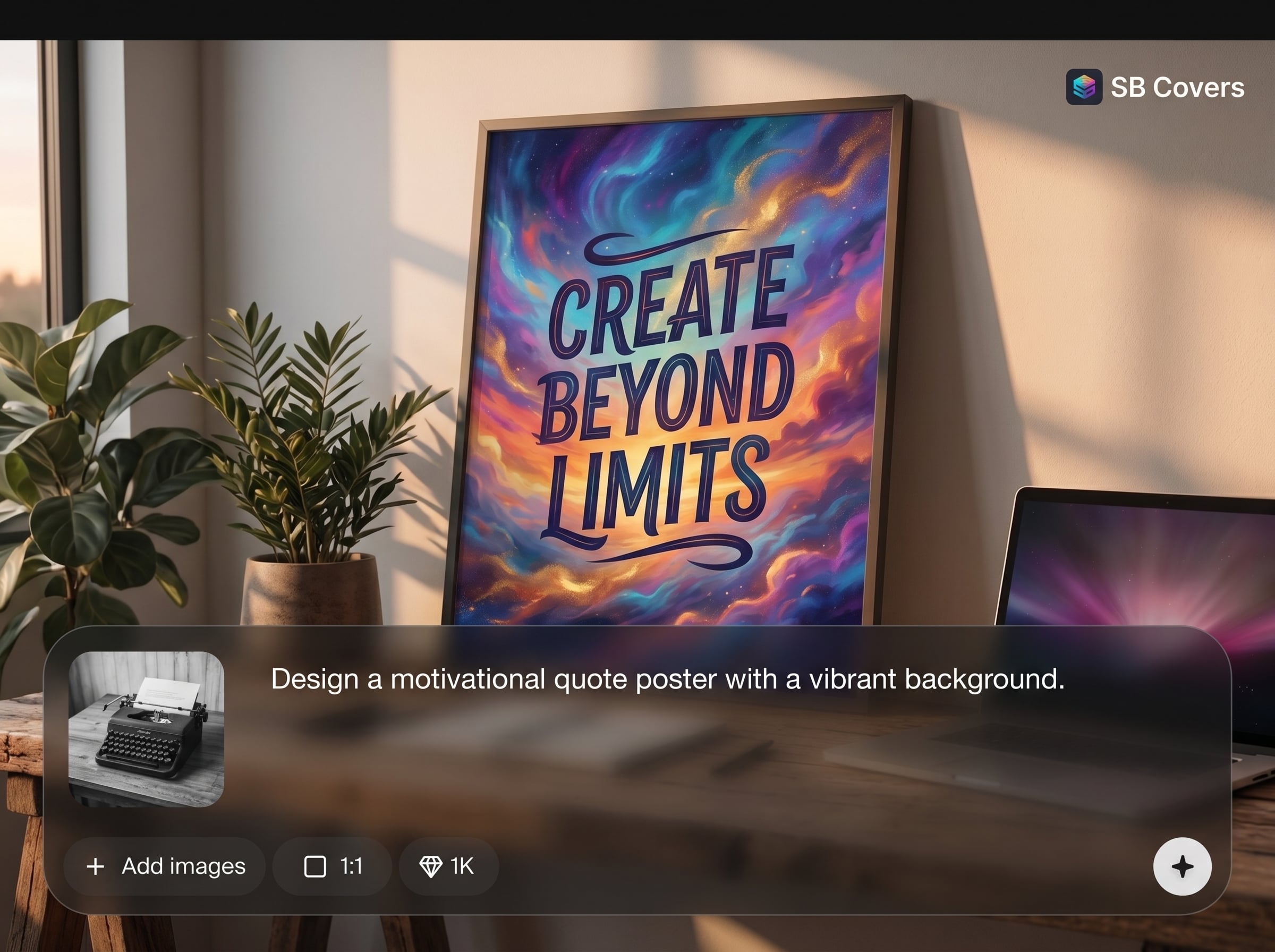
Task: Click the square aspect ratio icon
Action: click(x=314, y=866)
